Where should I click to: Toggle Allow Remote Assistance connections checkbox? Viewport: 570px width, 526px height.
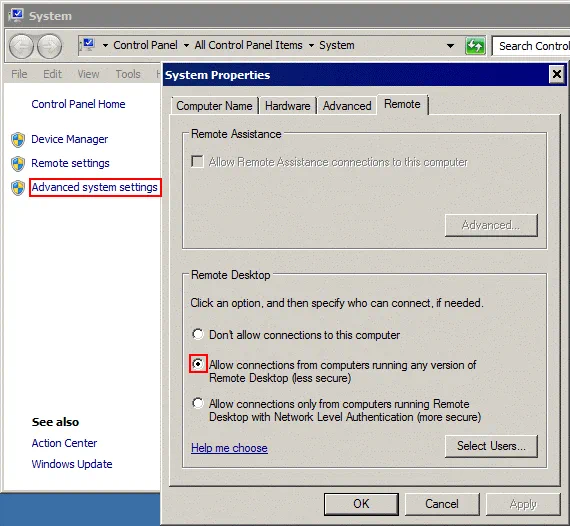tap(197, 161)
